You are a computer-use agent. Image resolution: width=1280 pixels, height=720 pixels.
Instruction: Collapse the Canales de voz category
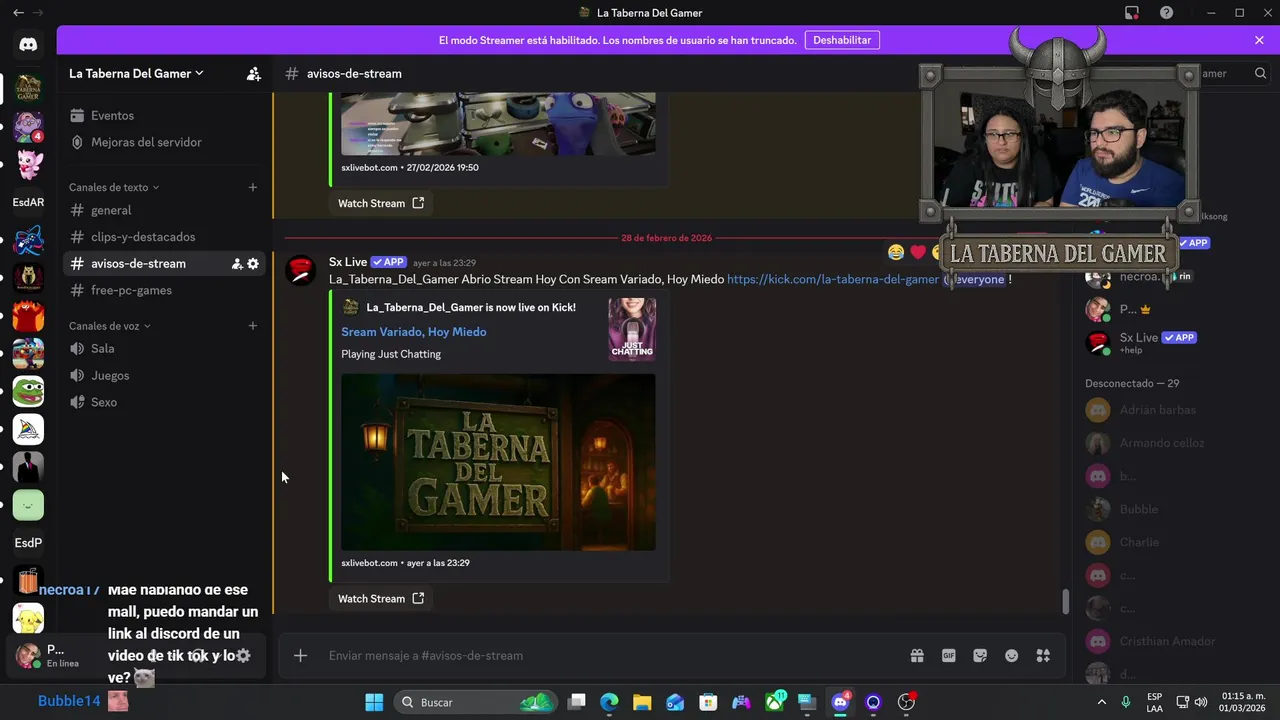click(110, 326)
